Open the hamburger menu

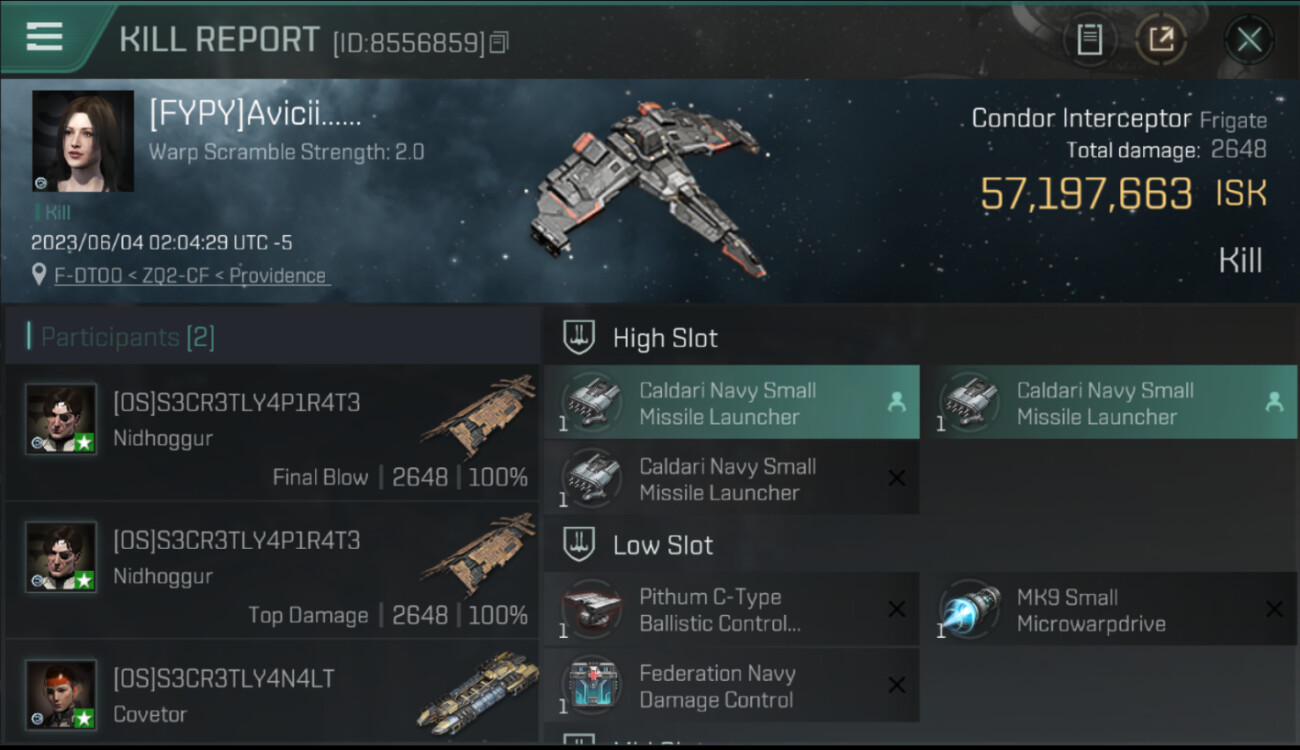44,37
